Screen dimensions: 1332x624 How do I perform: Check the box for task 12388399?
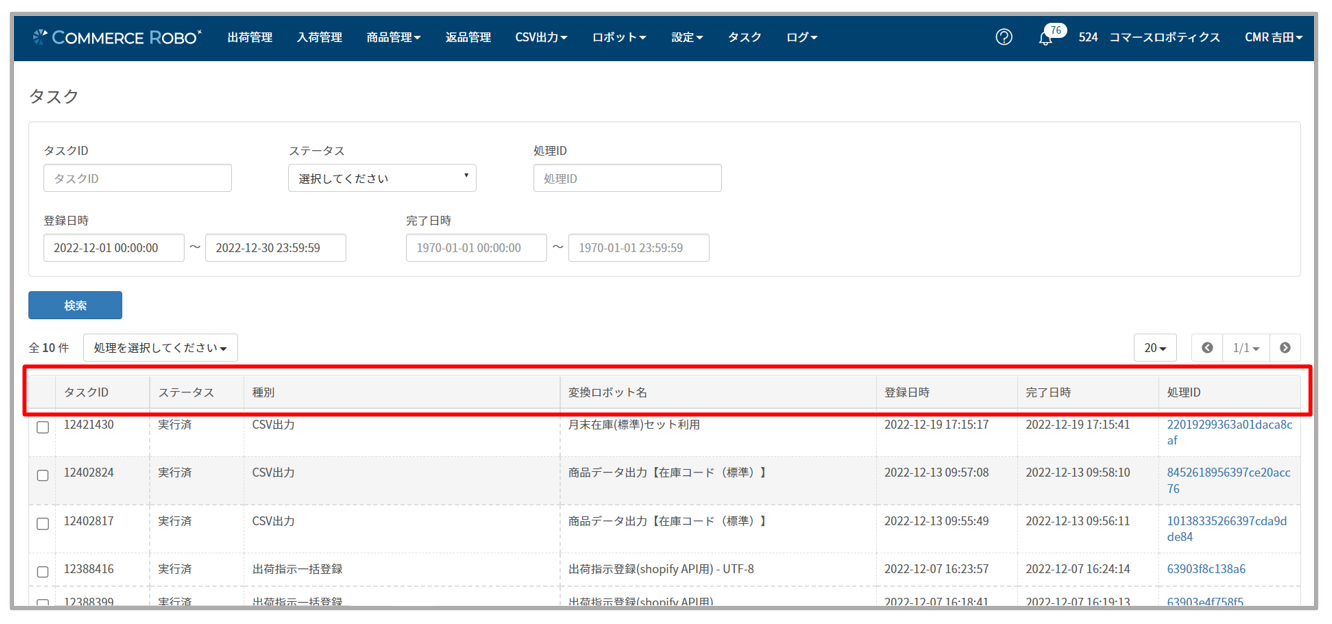point(43,603)
